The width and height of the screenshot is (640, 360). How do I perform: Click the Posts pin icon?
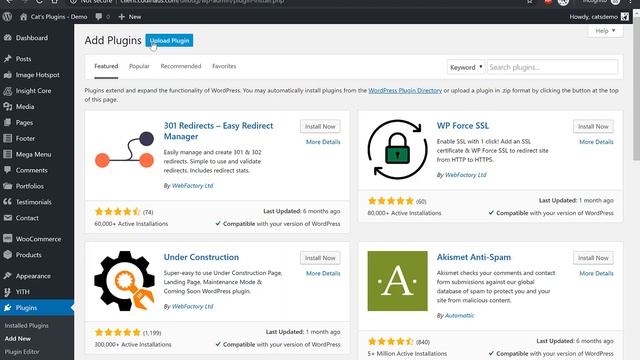[8, 59]
